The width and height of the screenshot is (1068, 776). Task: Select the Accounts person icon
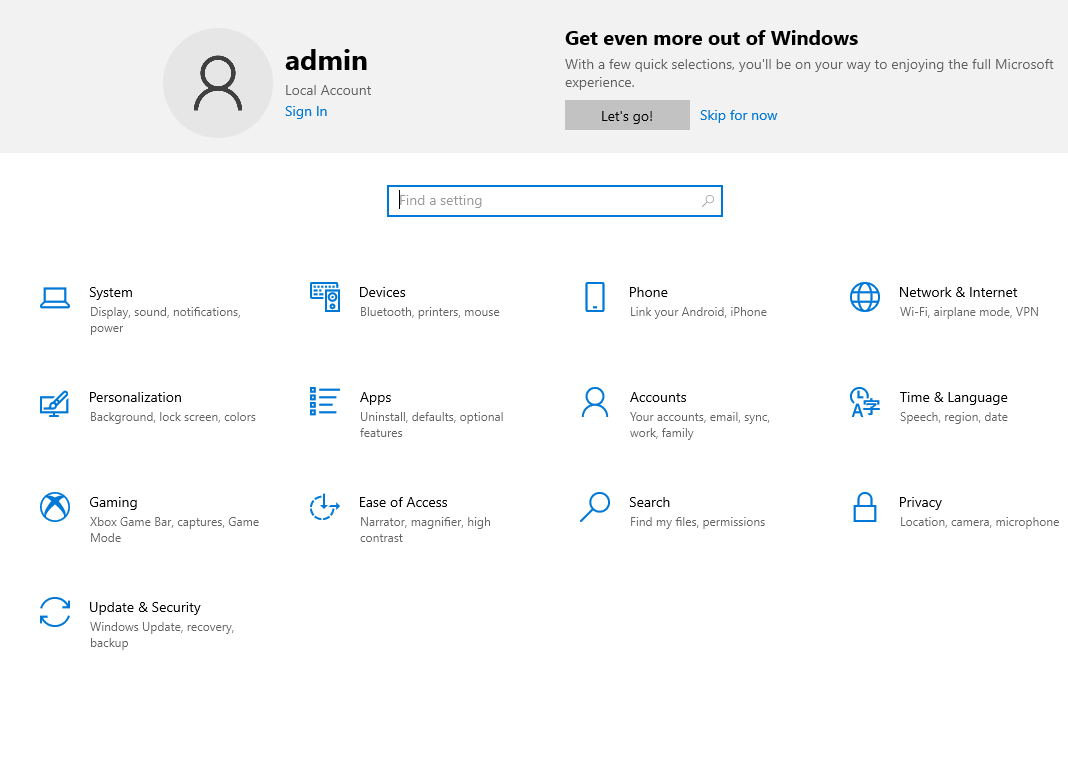click(595, 401)
